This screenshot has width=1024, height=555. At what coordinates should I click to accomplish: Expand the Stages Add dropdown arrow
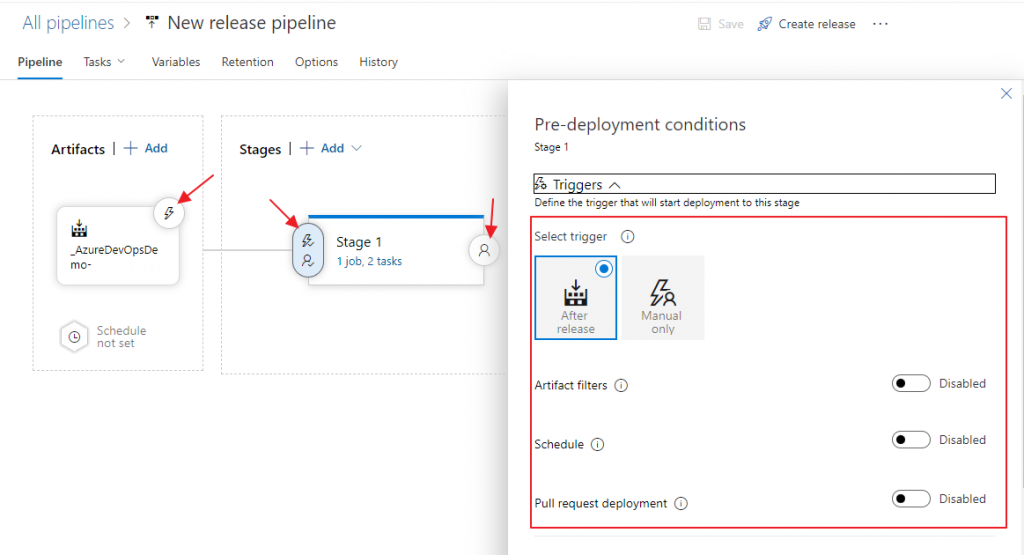(357, 148)
